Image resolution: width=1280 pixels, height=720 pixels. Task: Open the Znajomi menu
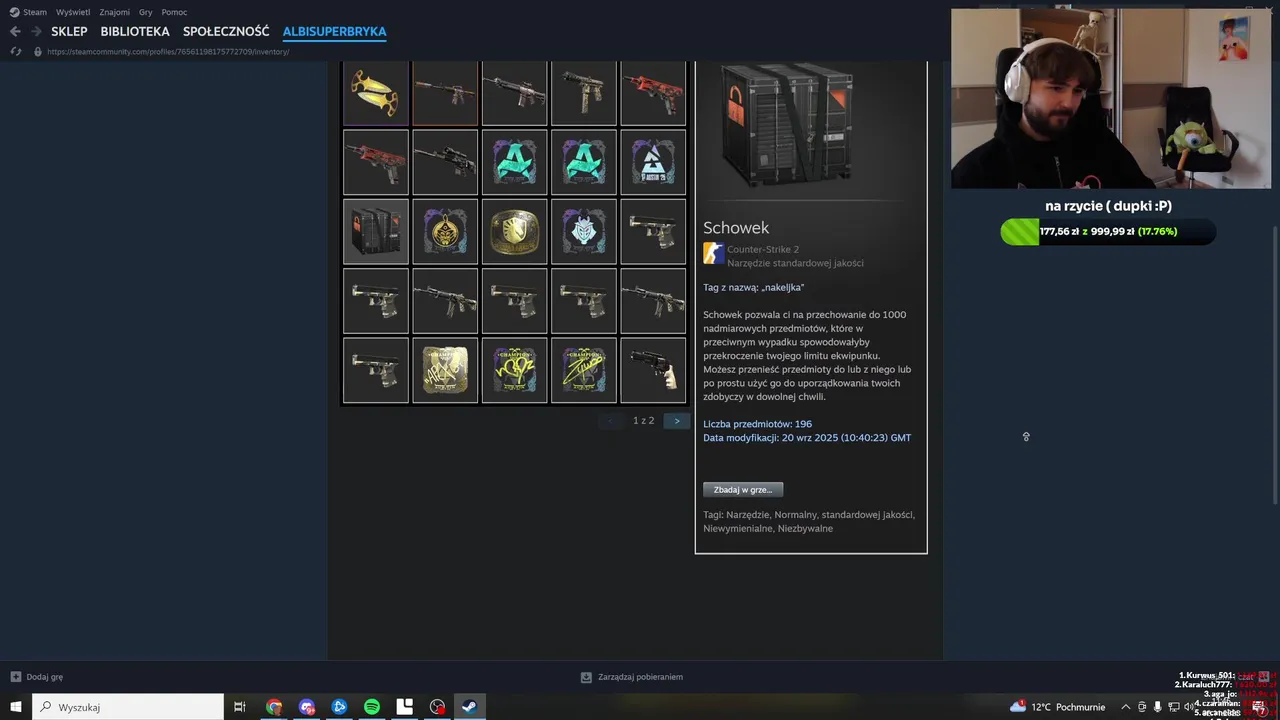coord(114,12)
